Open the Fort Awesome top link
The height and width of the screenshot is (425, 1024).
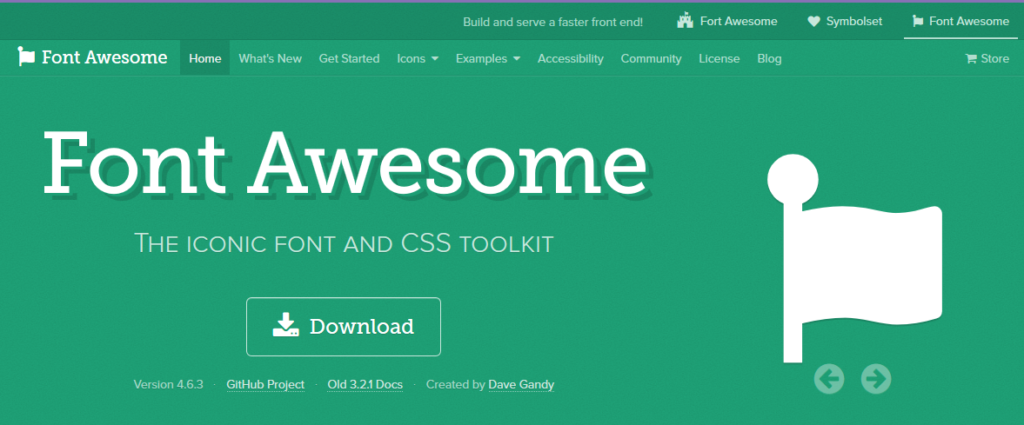pos(727,22)
